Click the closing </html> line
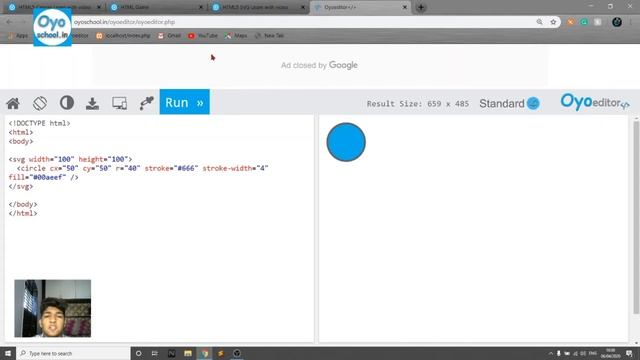 23,213
